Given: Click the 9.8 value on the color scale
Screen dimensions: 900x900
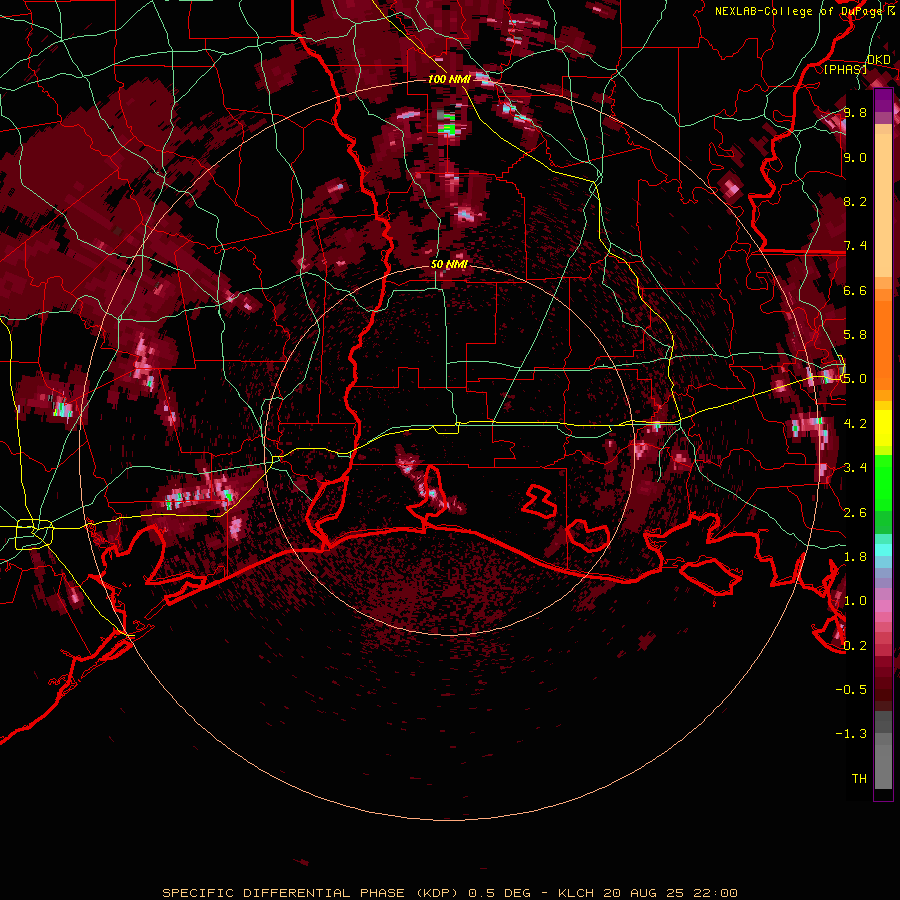Looking at the screenshot, I should click(x=855, y=113).
